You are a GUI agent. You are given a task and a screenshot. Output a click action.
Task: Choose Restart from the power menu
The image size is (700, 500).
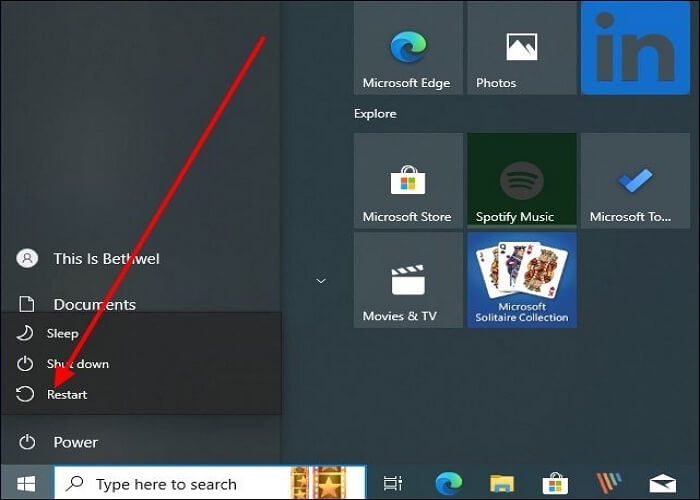[141, 394]
